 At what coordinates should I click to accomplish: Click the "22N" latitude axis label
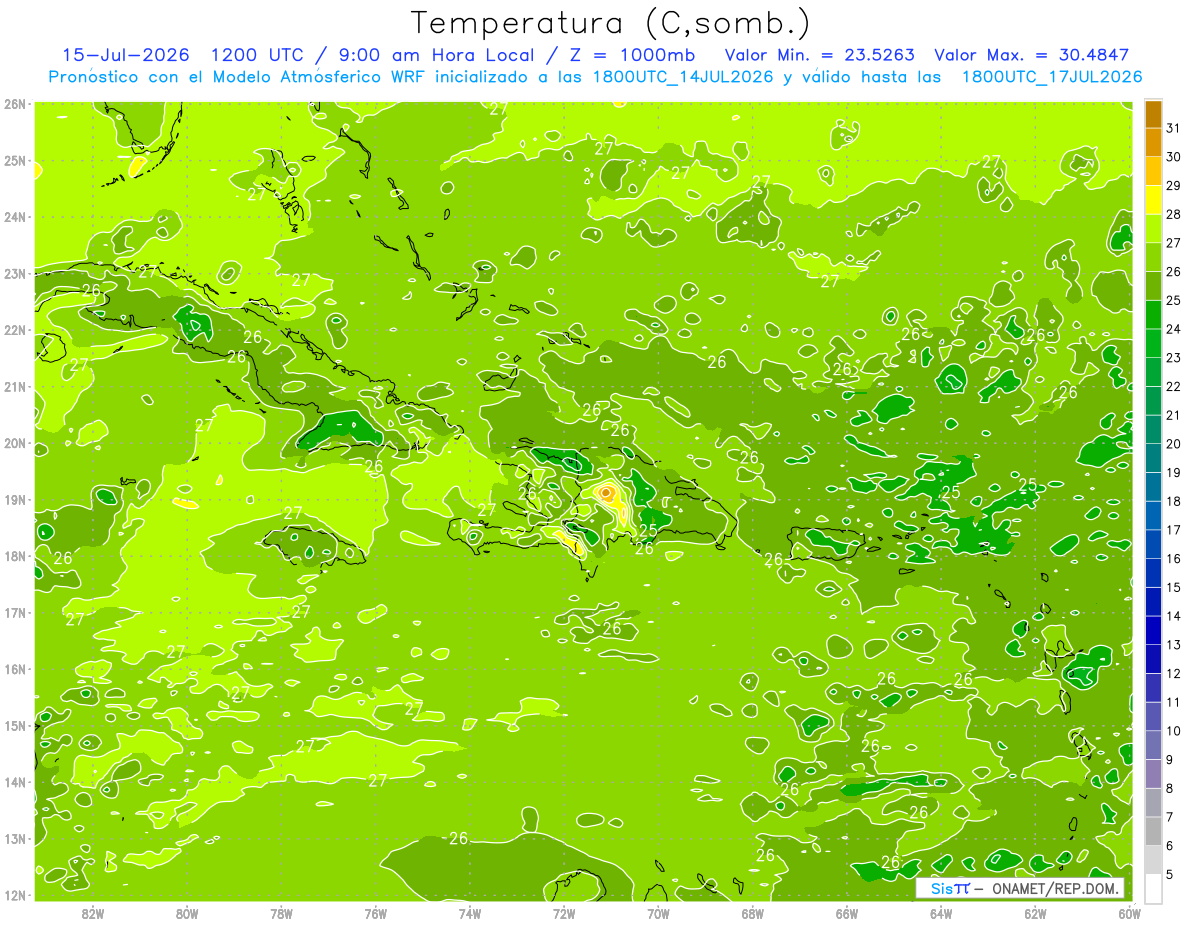(x=14, y=330)
